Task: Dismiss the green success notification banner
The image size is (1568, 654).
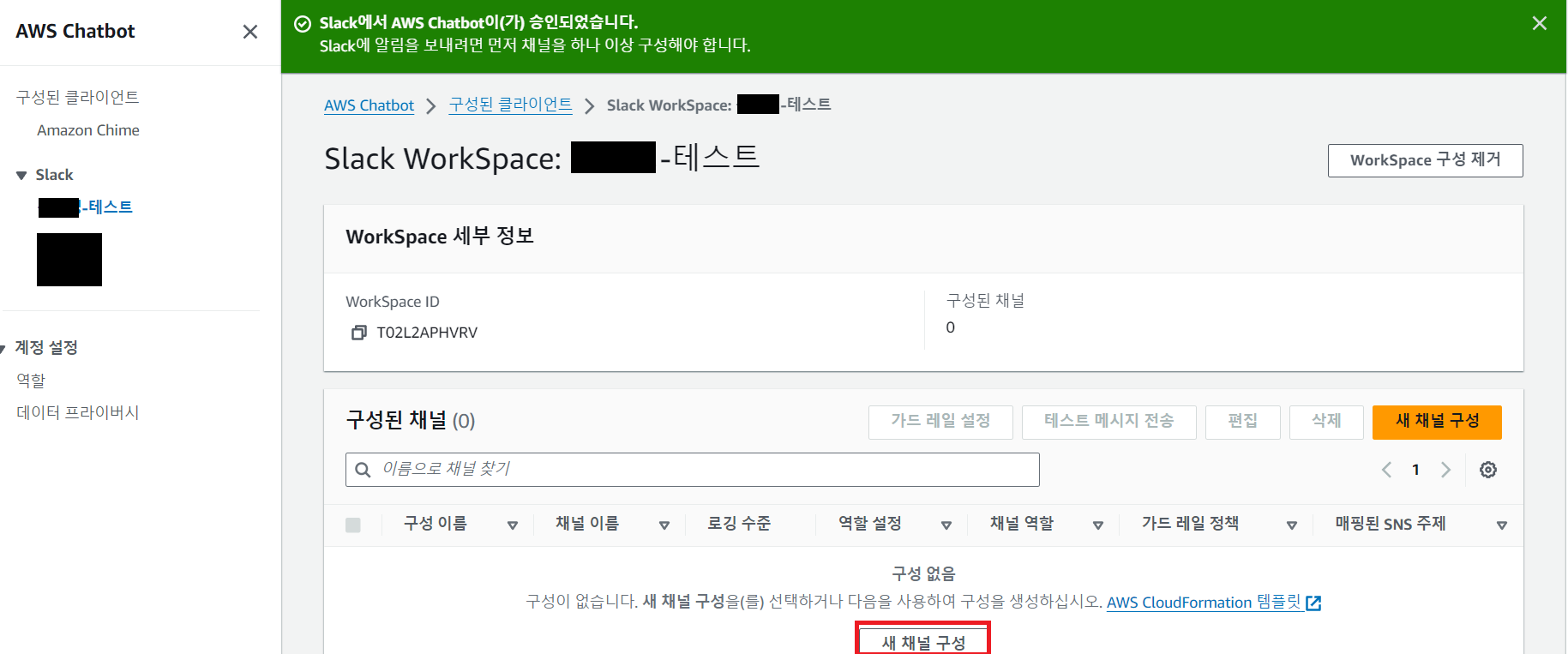Action: tap(1540, 23)
